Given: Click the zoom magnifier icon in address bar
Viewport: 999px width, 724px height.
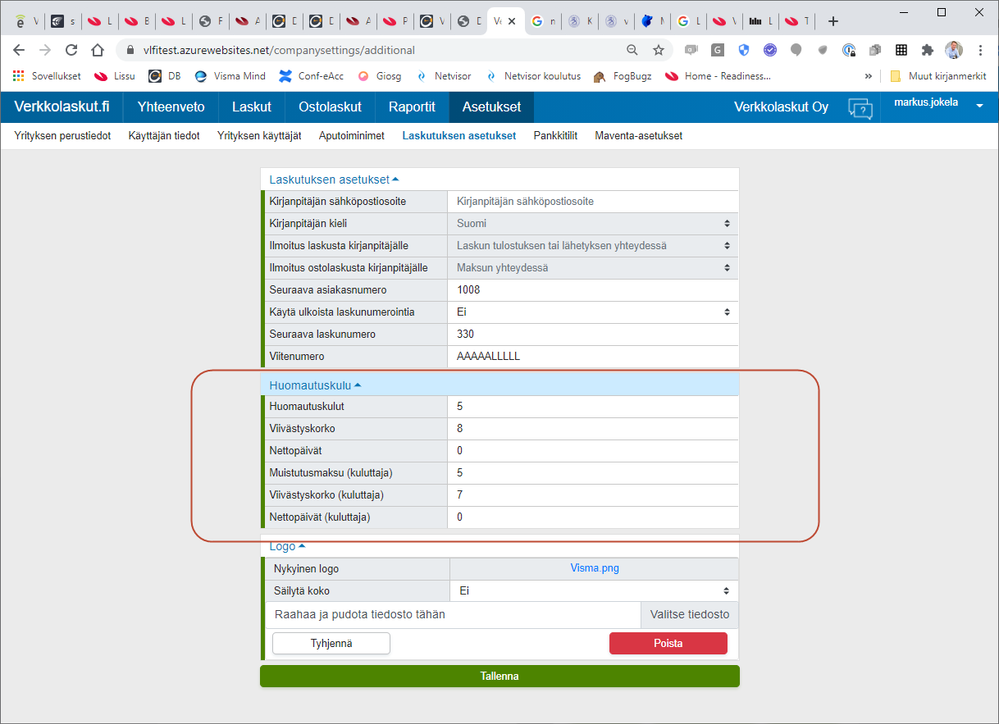Looking at the screenshot, I should tap(632, 50).
